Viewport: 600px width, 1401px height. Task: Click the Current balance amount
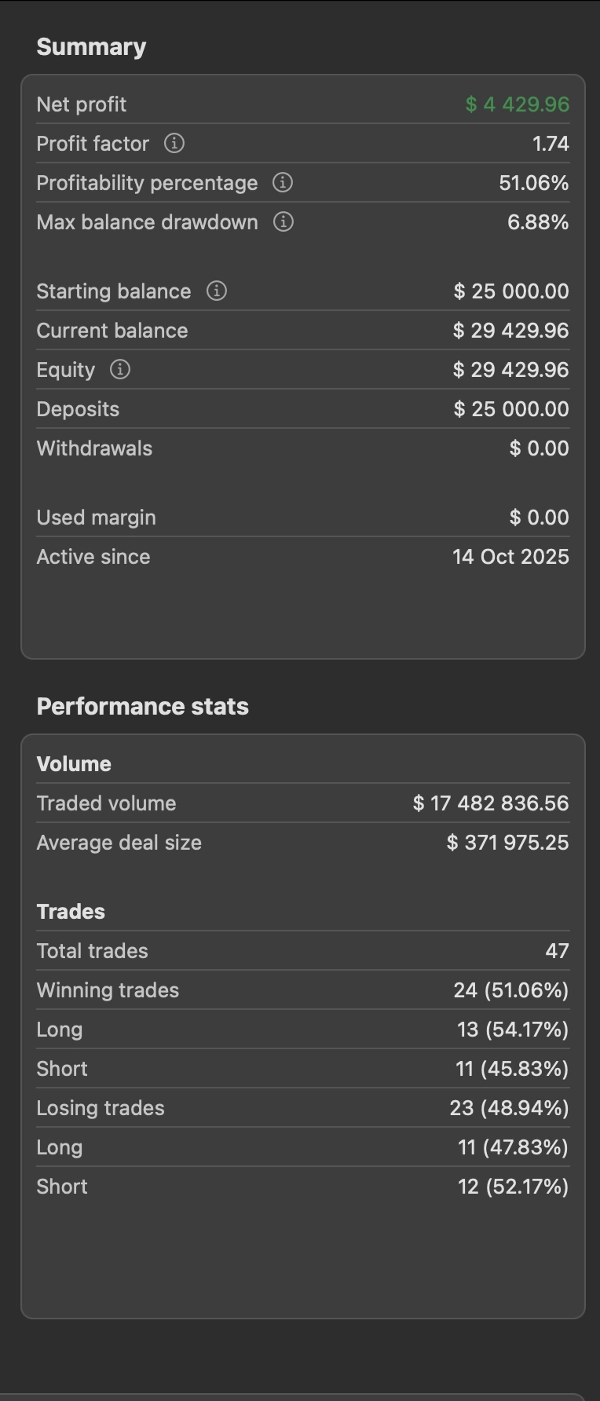pos(510,331)
